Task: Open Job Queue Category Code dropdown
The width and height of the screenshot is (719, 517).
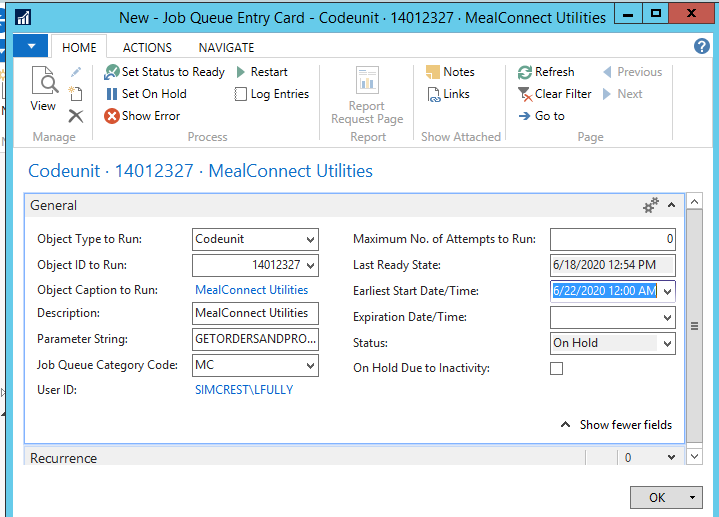Action: click(x=310, y=366)
